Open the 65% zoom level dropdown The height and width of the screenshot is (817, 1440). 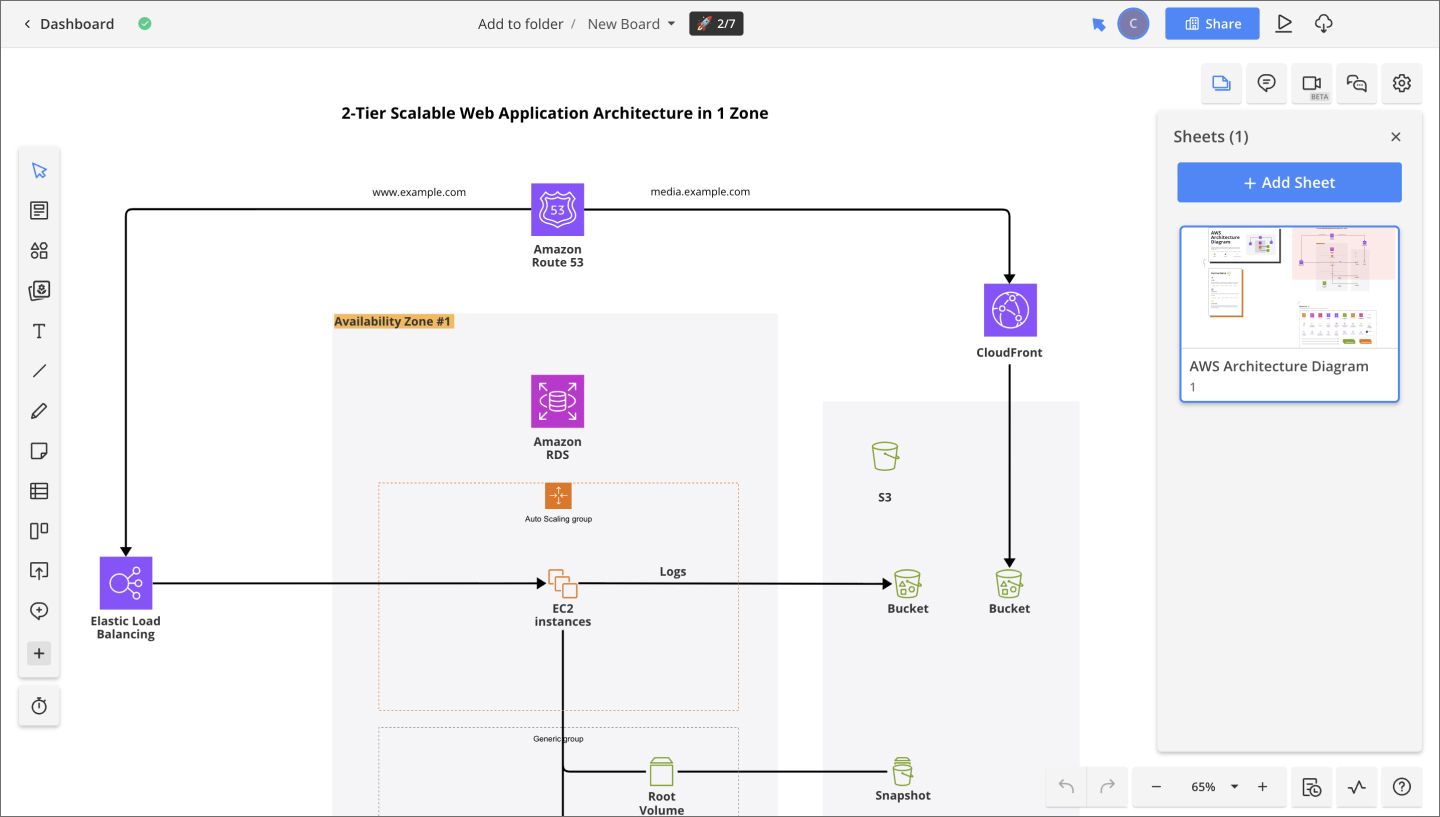(x=1214, y=787)
